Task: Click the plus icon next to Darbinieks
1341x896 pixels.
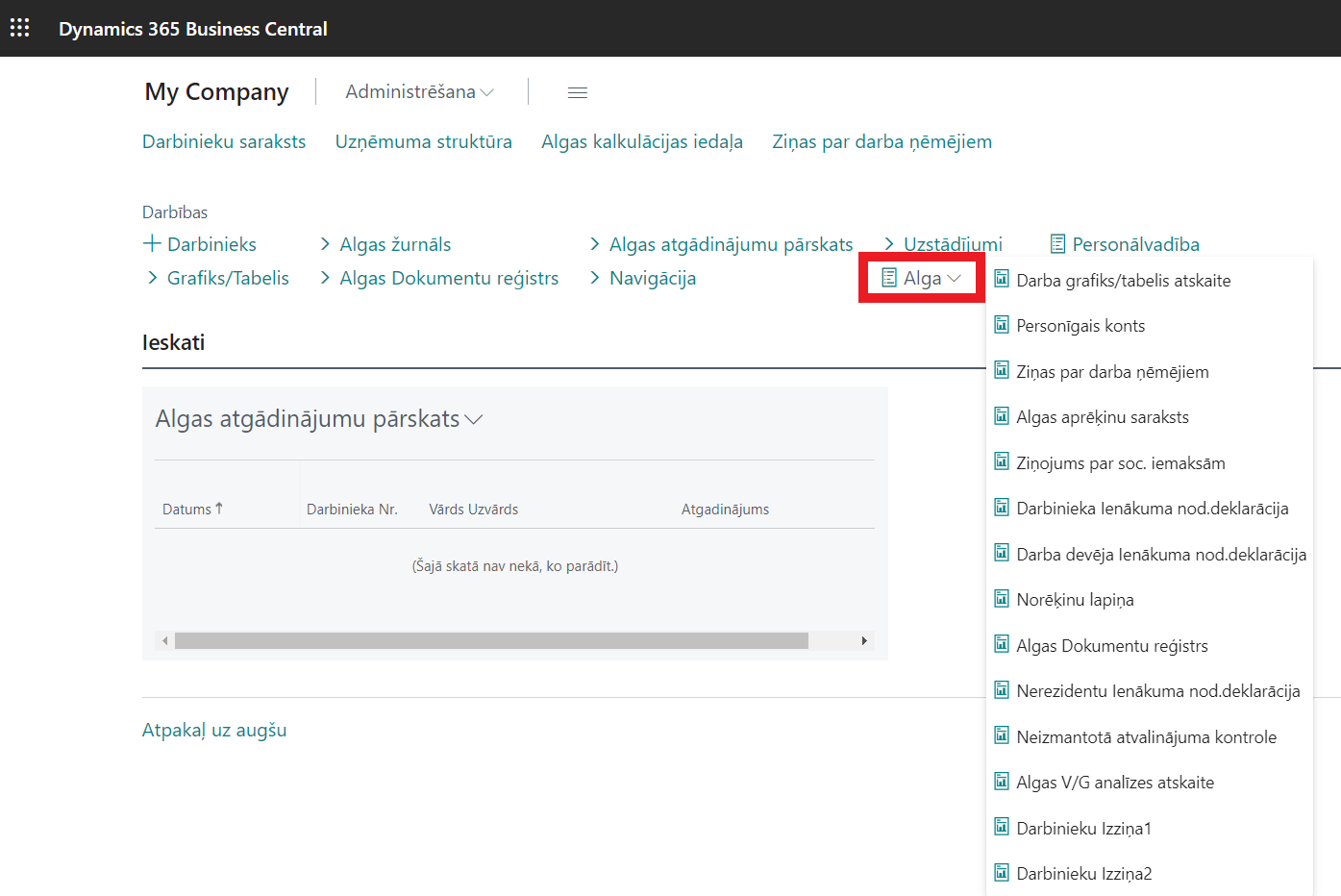Action: (152, 244)
